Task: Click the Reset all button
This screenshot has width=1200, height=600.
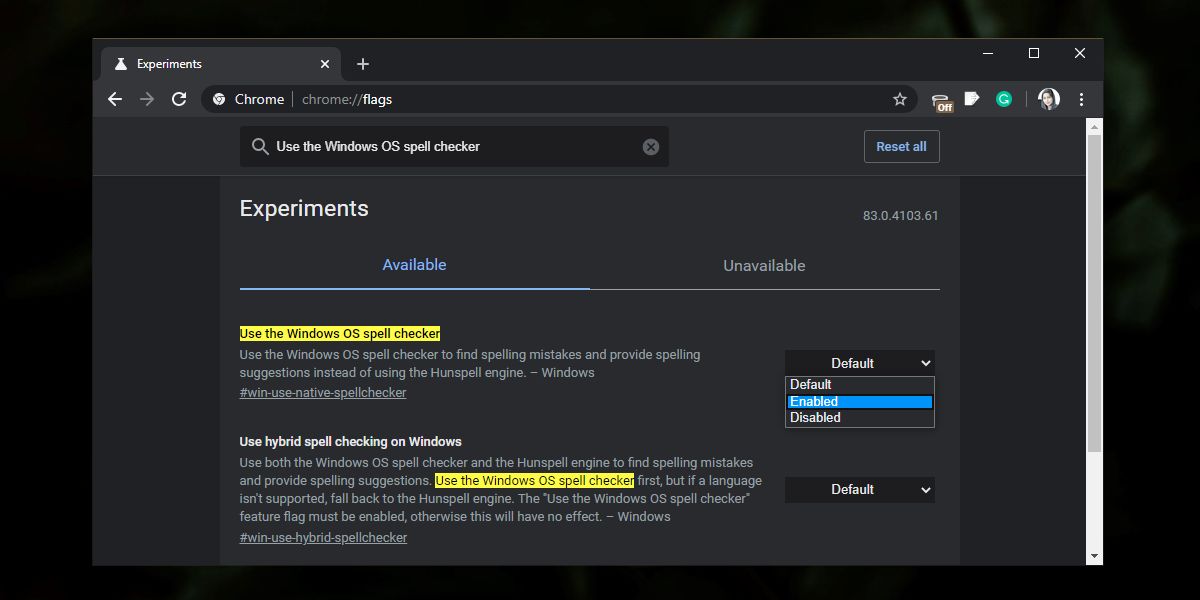Action: pyautogui.click(x=901, y=146)
